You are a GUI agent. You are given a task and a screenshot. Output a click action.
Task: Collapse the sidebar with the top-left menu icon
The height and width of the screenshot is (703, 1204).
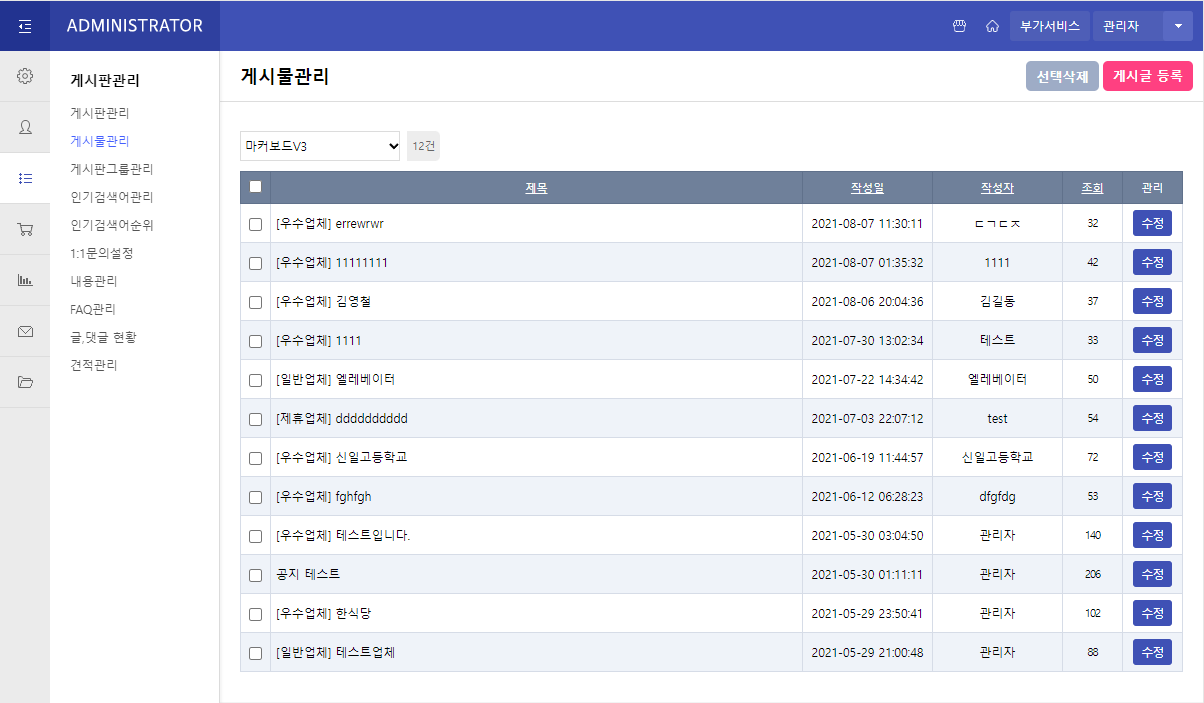coord(25,26)
